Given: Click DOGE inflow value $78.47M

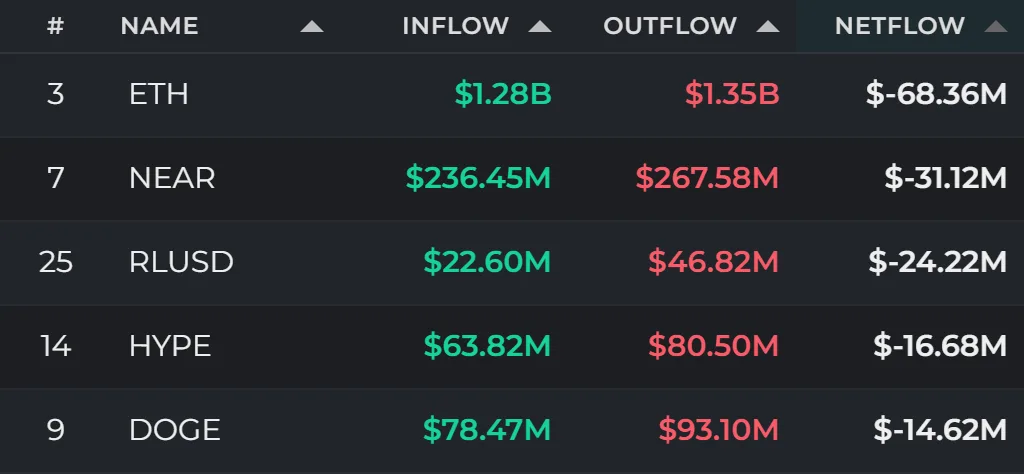Looking at the screenshot, I should pos(487,430).
